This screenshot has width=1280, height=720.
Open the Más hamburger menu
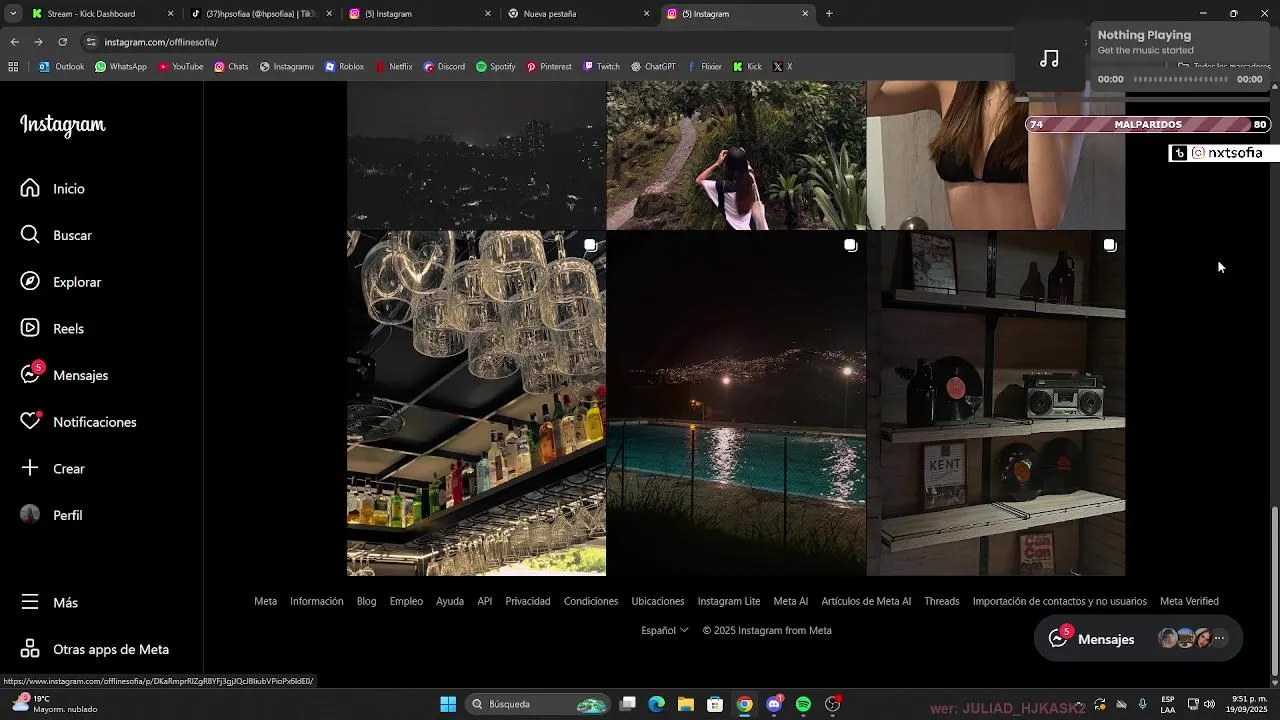click(50, 602)
